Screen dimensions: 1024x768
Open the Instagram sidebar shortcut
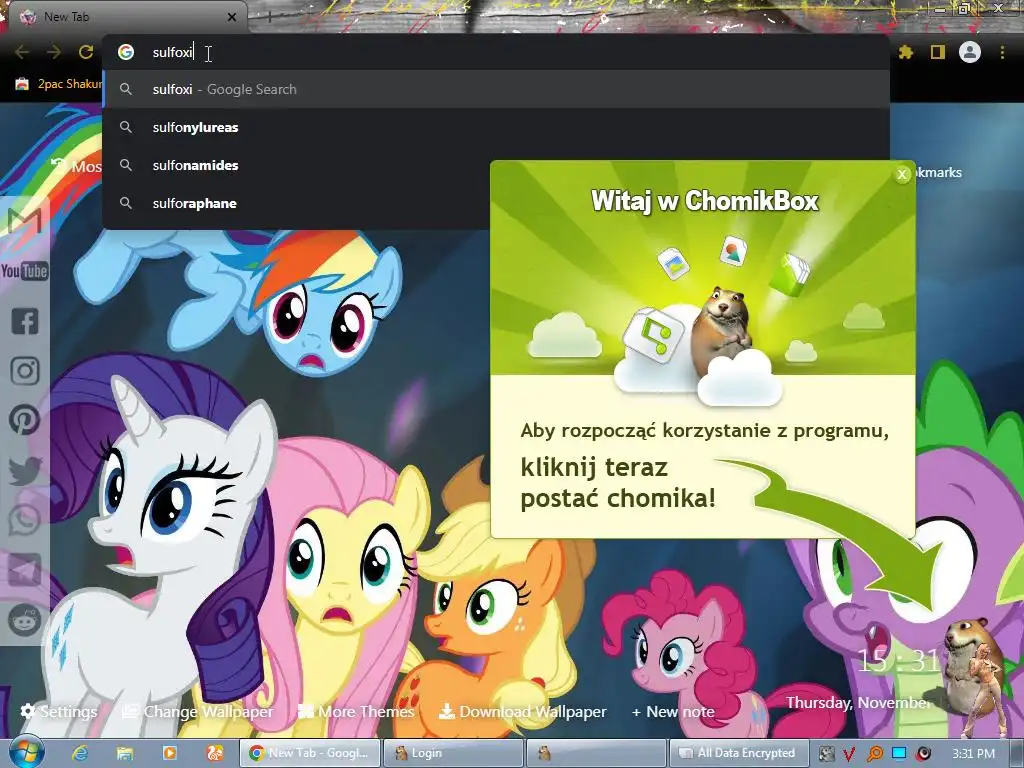[25, 371]
